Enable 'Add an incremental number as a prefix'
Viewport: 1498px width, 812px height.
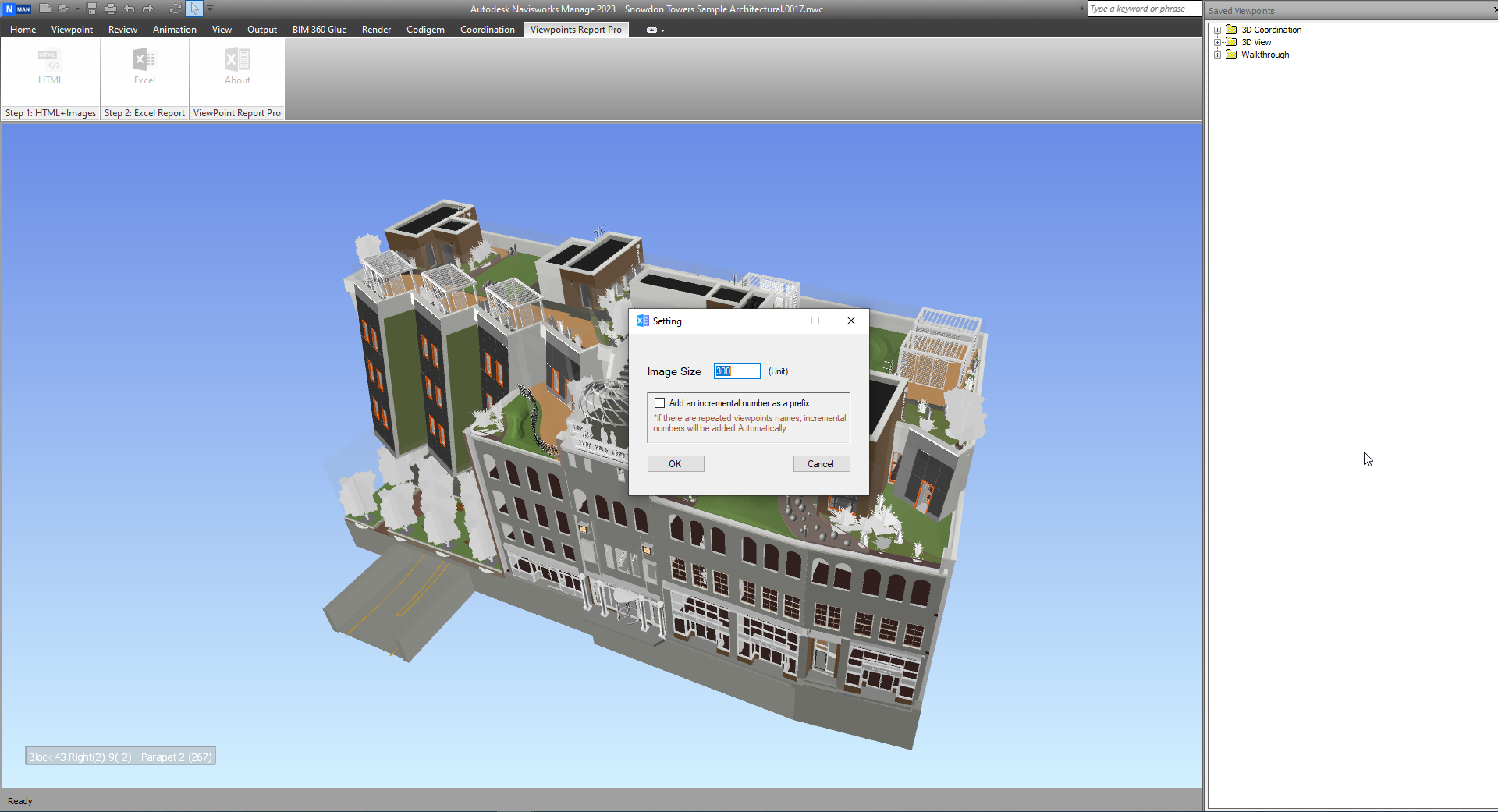tap(660, 403)
